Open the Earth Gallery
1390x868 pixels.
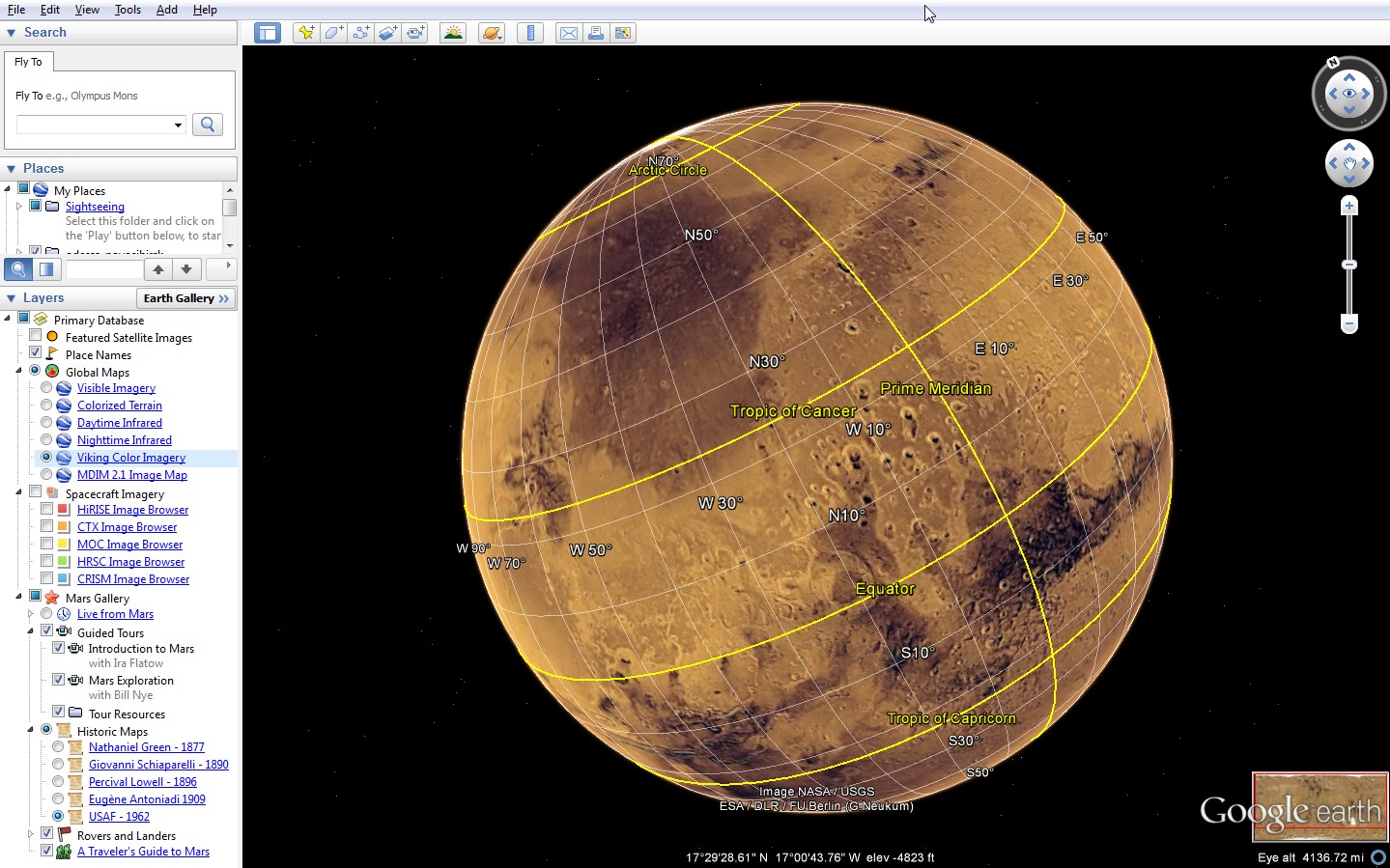click(185, 297)
